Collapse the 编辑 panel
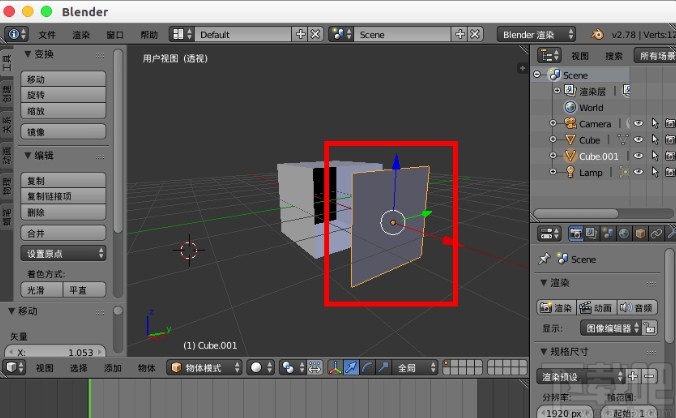The height and width of the screenshot is (418, 676). pos(28,156)
